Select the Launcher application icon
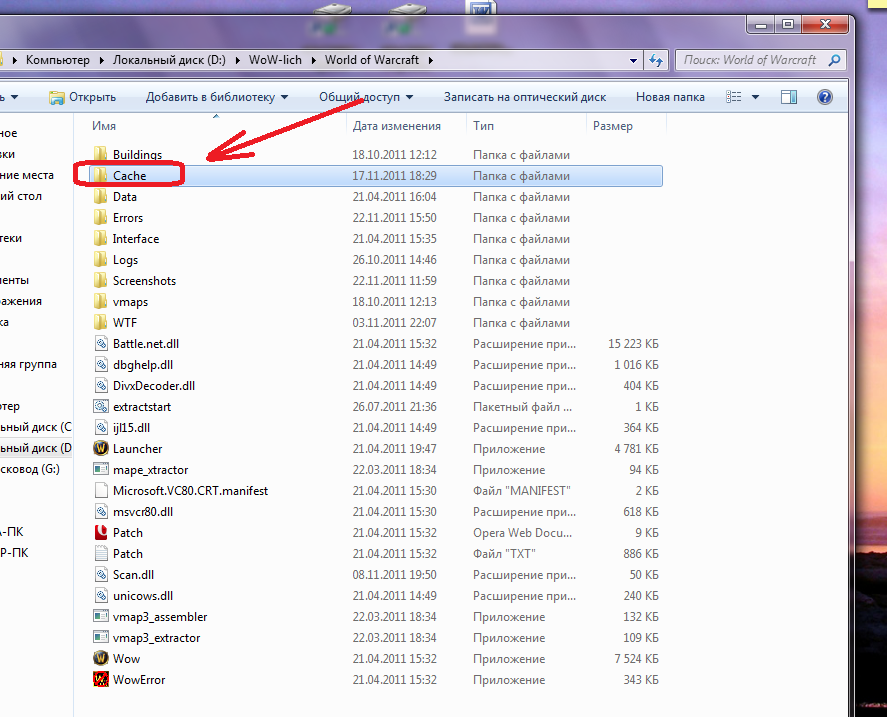This screenshot has width=887, height=717. click(101, 448)
